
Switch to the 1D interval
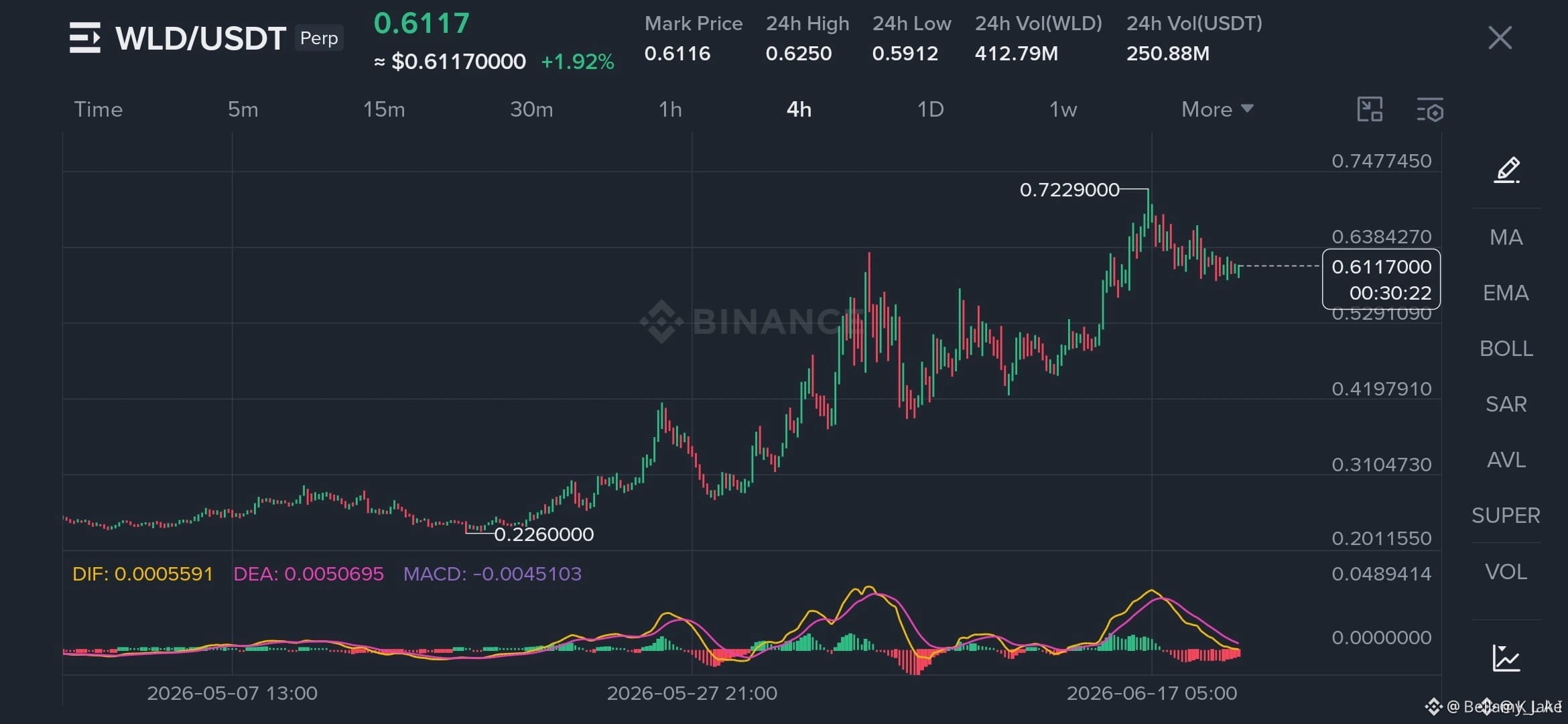(930, 109)
